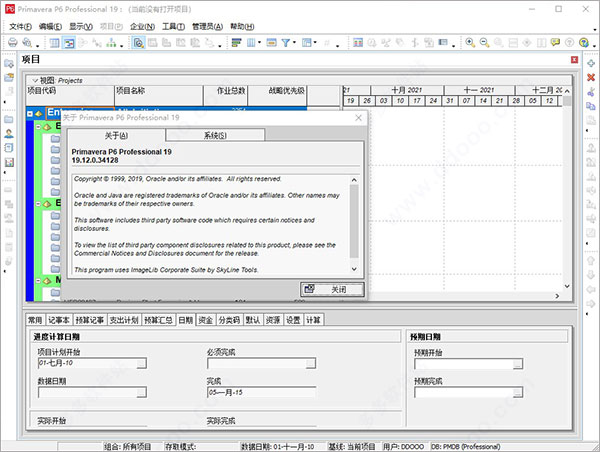This screenshot has height=452, width=600.
Task: Select the 关于(A) tab in About dialog
Action: coord(116,135)
